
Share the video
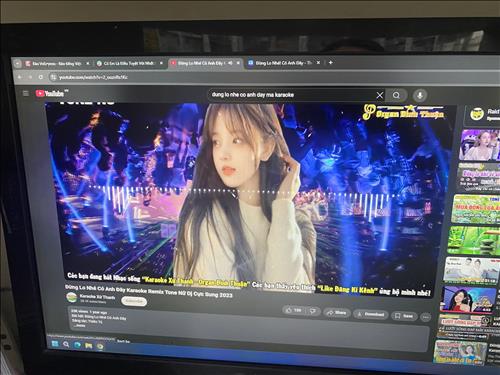337,313
